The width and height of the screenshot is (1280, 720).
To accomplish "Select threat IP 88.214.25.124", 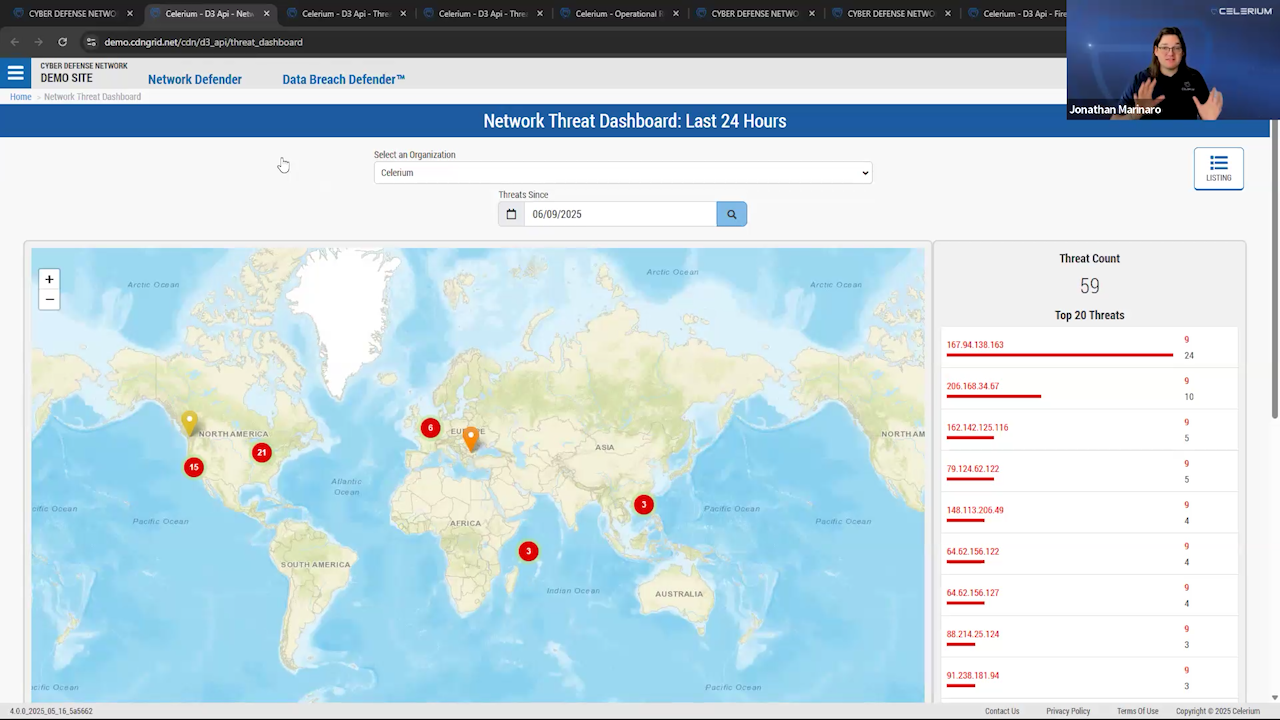I will pyautogui.click(x=973, y=634).
